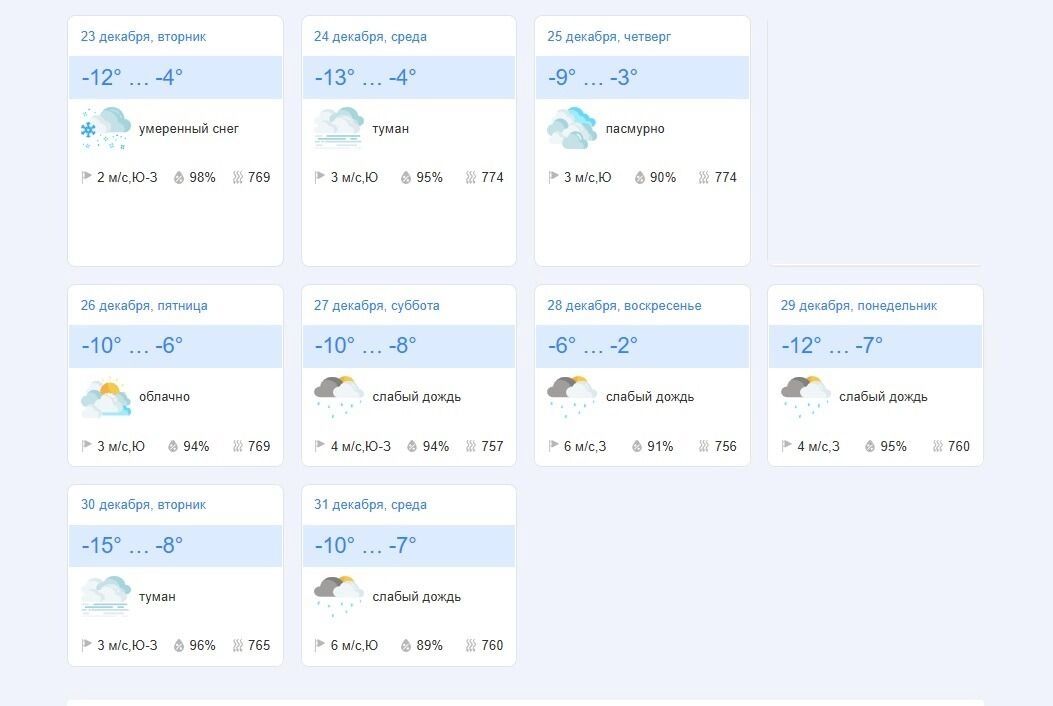Click wind flag icon on 29 декабря
1053x706 pixels.
point(787,446)
